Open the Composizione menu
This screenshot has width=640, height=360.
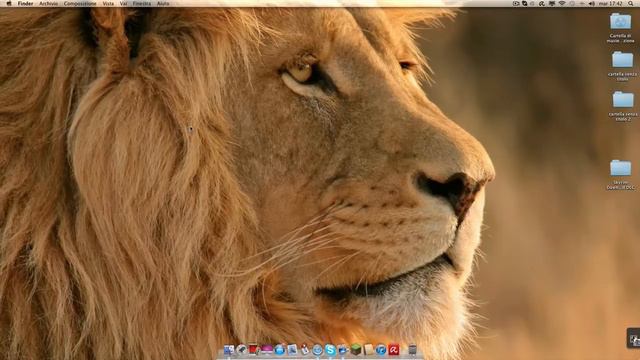pos(80,3)
